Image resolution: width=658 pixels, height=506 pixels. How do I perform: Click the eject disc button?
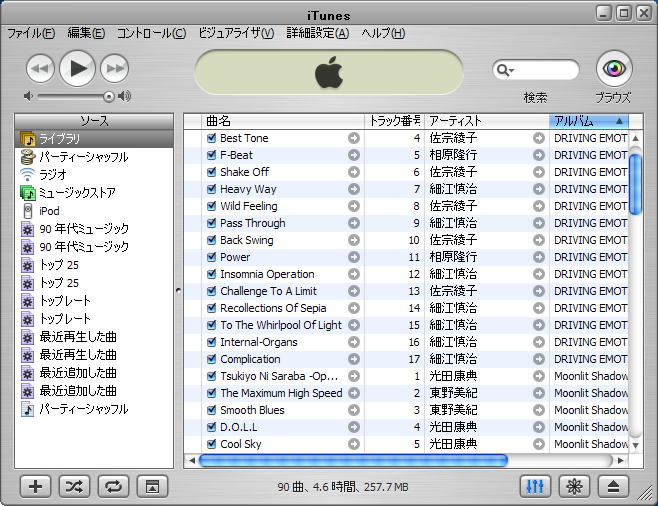pyautogui.click(x=613, y=487)
